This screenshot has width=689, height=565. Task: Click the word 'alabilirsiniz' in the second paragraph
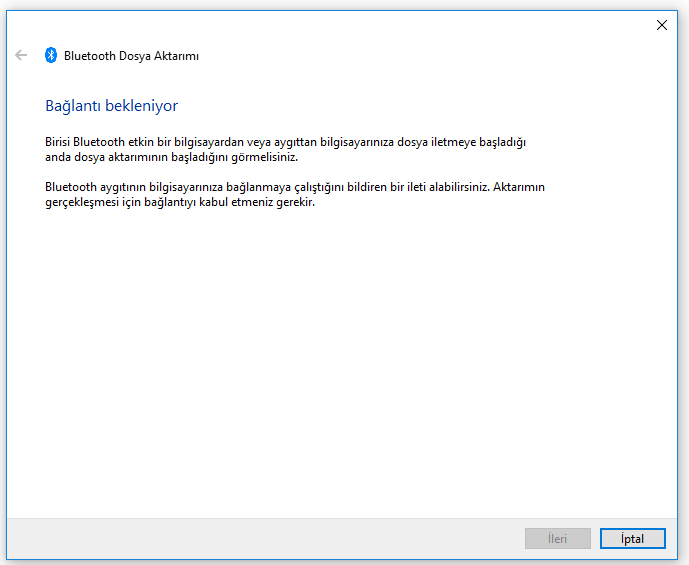[x=450, y=187]
